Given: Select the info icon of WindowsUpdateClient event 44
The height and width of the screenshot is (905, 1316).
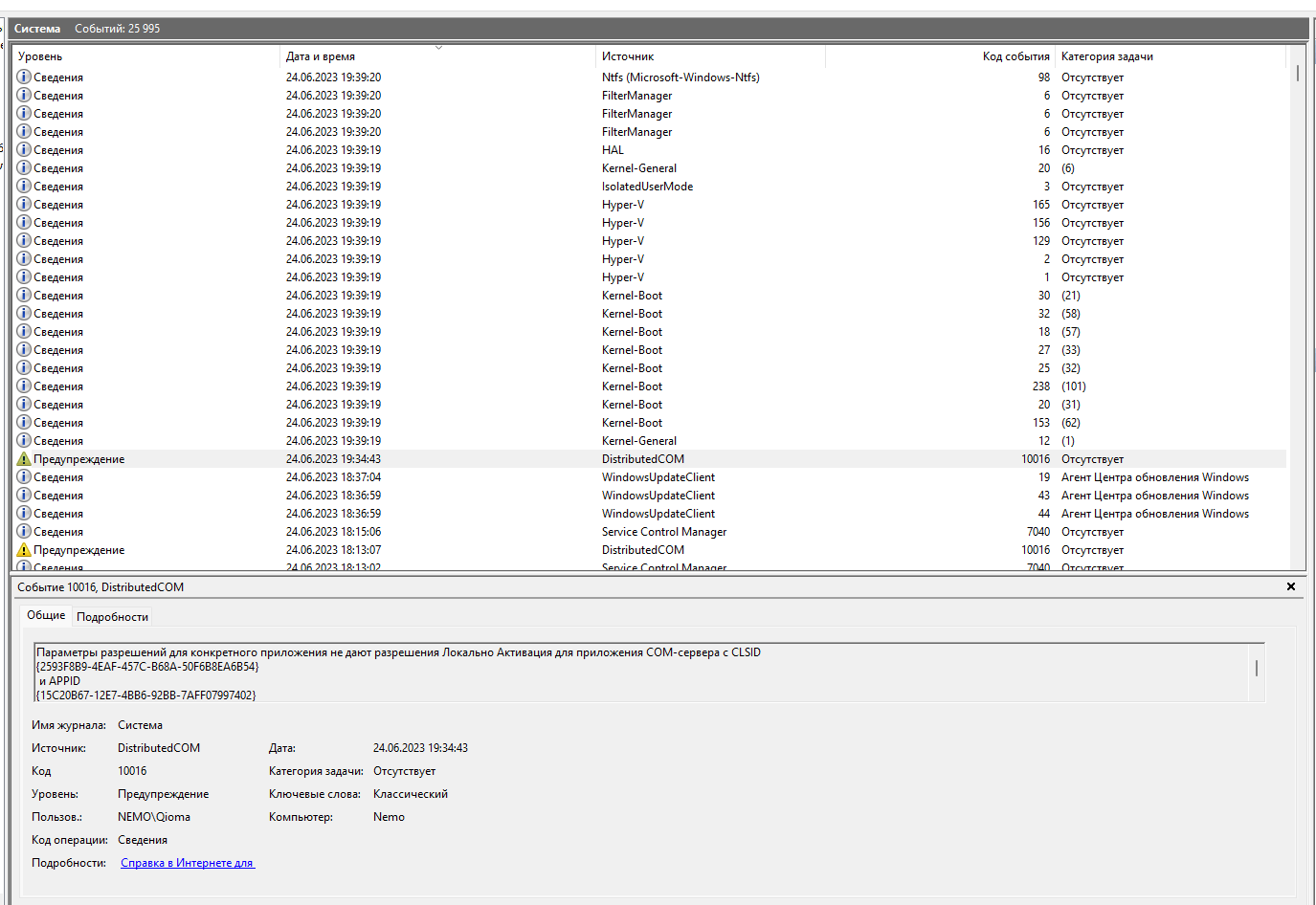Looking at the screenshot, I should click(24, 513).
